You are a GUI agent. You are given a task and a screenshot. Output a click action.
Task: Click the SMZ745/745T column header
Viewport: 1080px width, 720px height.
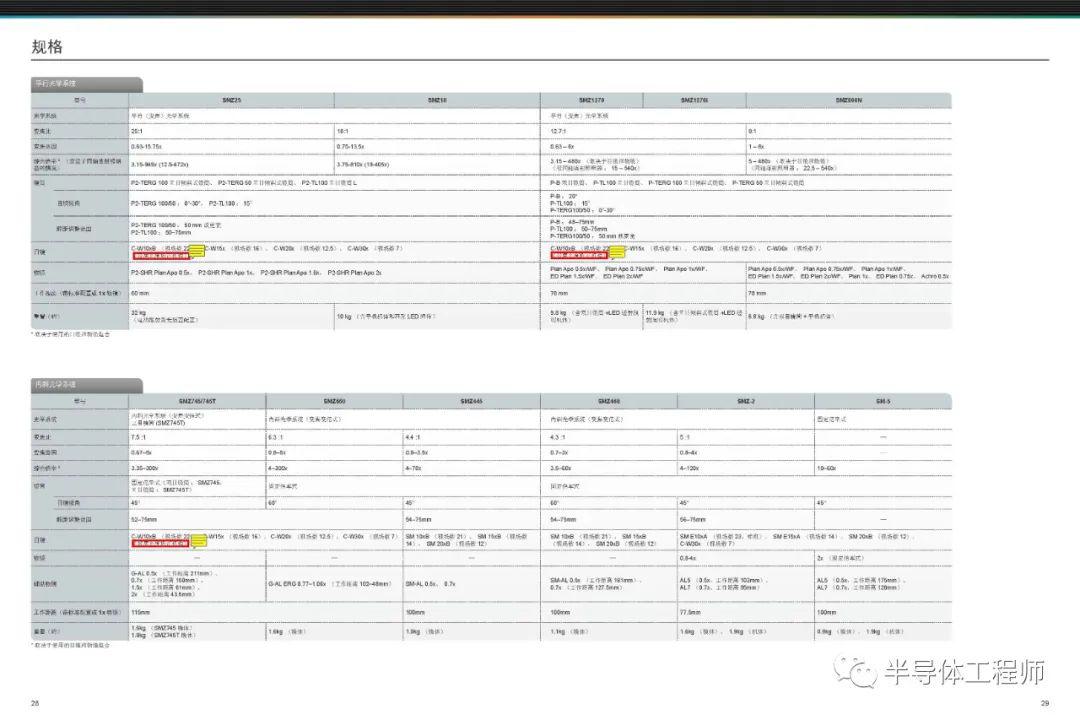click(x=197, y=401)
